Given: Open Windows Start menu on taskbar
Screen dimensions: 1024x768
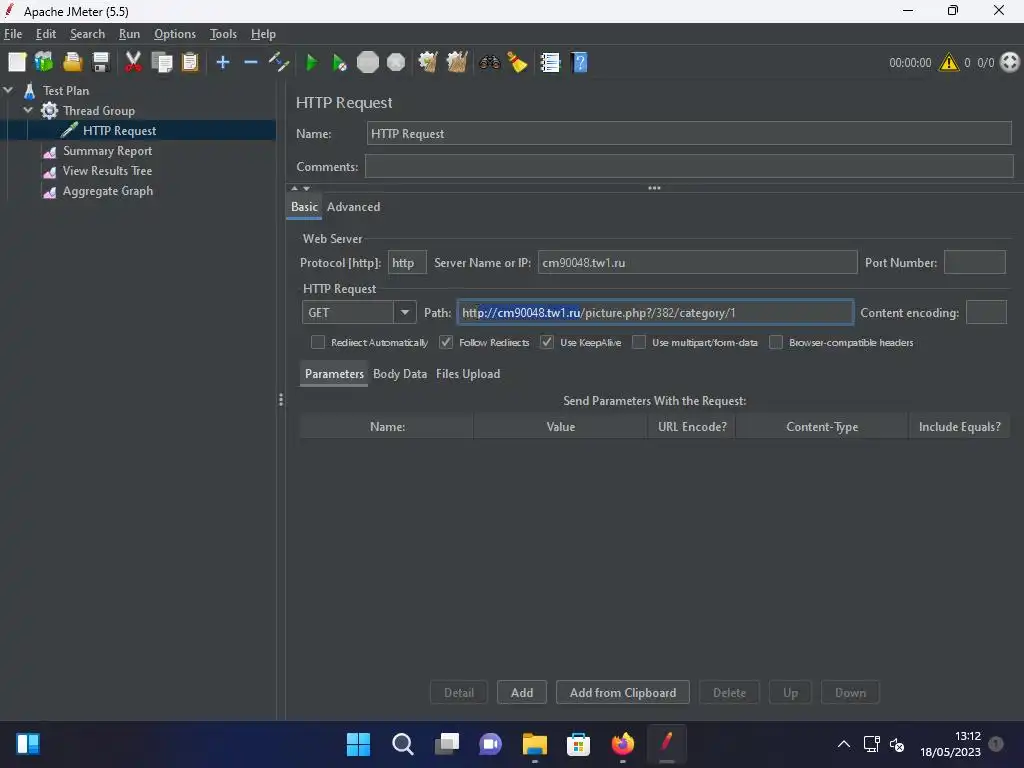Looking at the screenshot, I should tap(358, 744).
